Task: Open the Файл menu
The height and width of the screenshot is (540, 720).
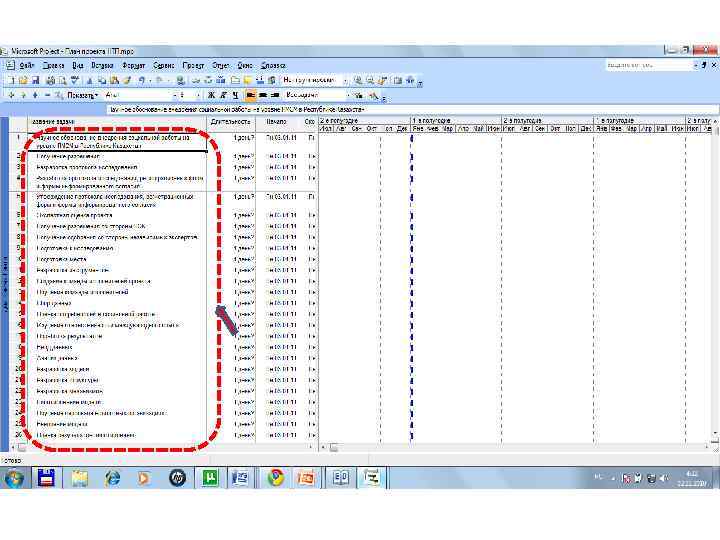Action: (x=27, y=66)
